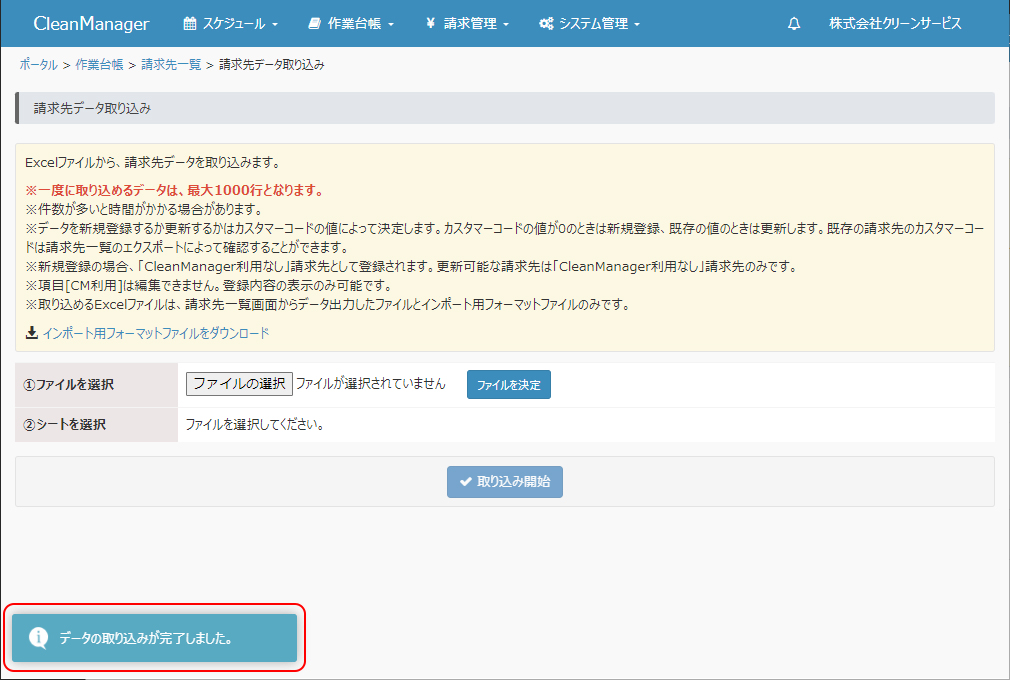The image size is (1010, 680).
Task: Click the ファイルが選択されていません file status text
Action: 371,384
